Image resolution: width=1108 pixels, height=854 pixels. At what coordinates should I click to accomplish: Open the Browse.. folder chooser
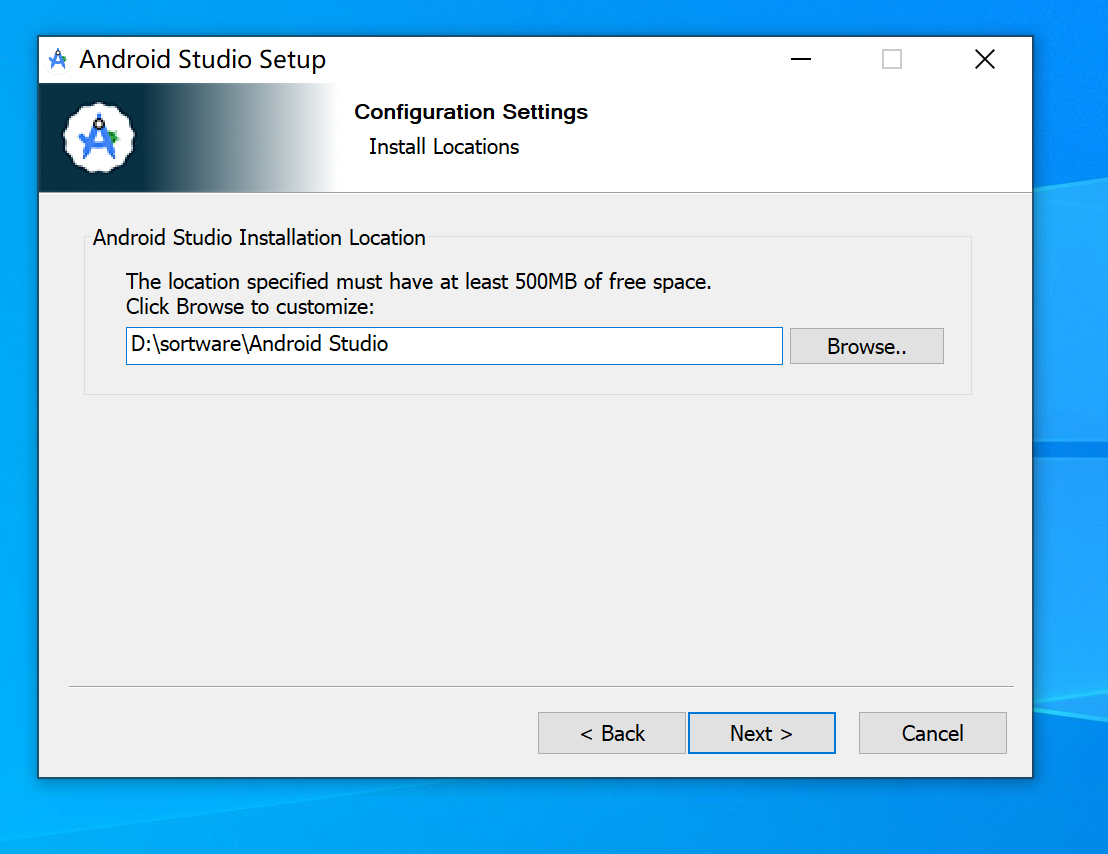867,346
